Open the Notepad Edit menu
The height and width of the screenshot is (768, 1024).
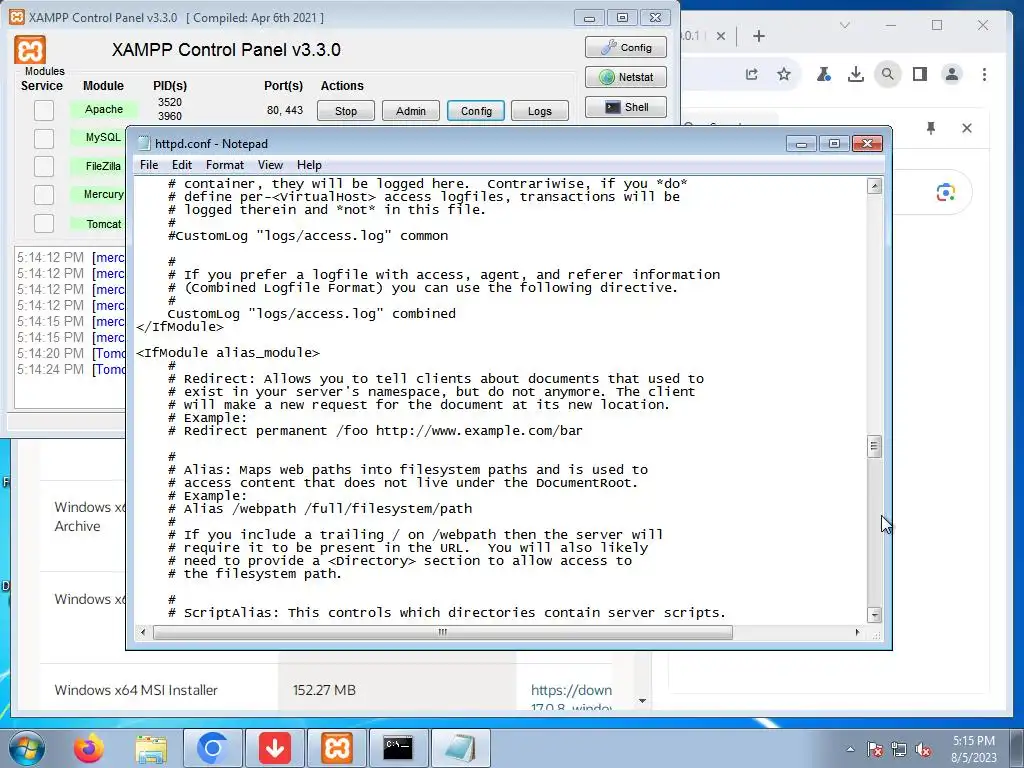pyautogui.click(x=182, y=165)
